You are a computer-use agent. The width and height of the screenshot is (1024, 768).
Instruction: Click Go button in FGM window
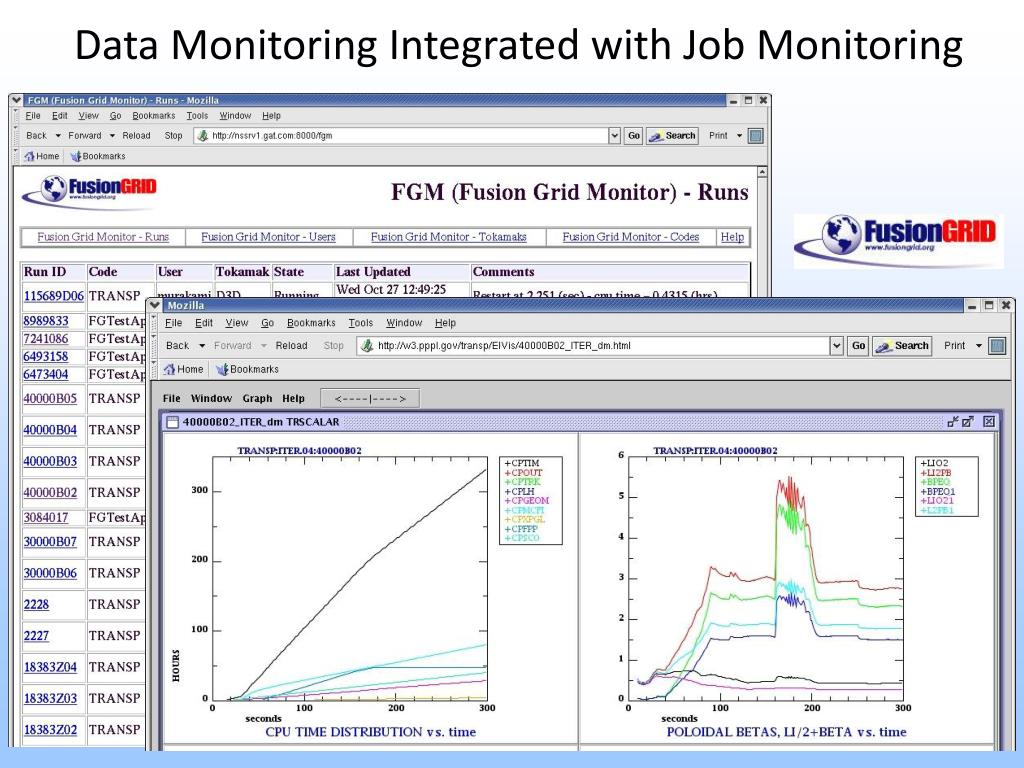[x=633, y=136]
